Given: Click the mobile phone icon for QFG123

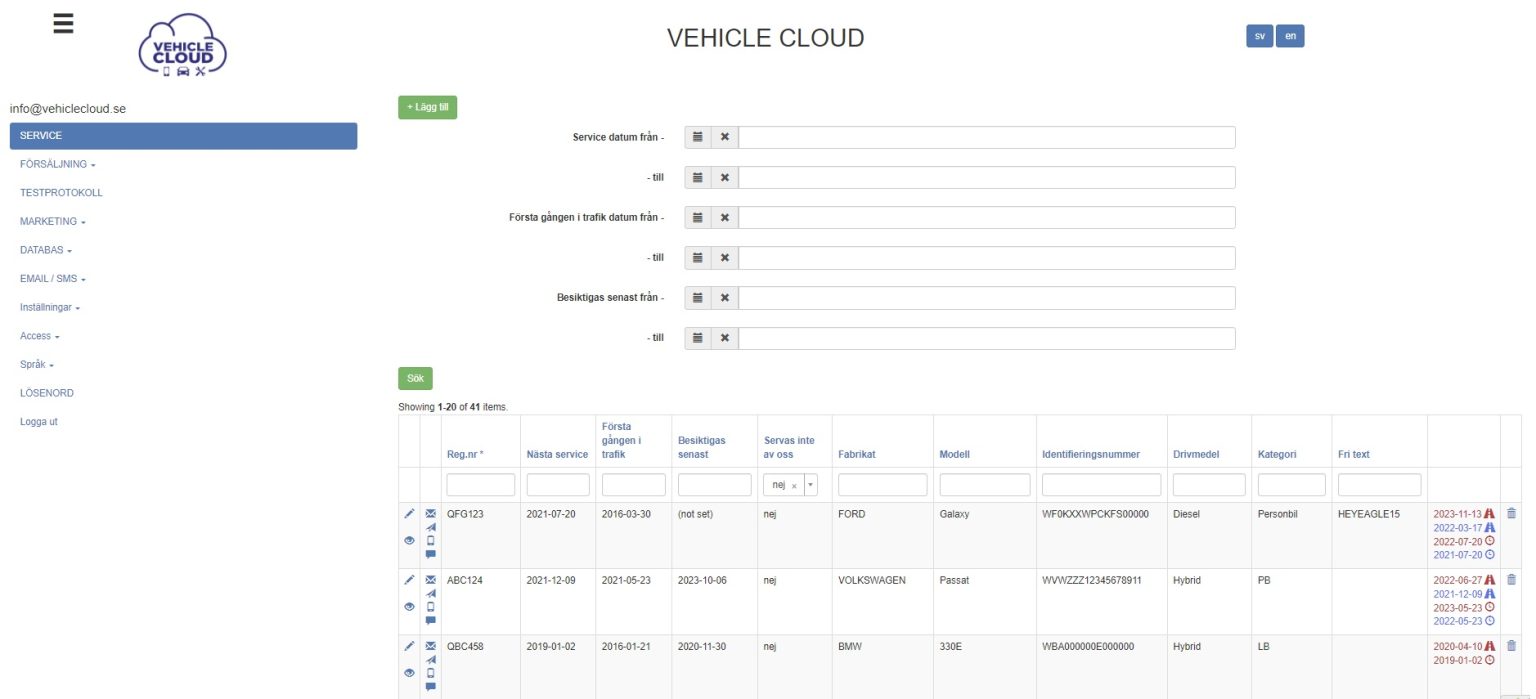Looking at the screenshot, I should (431, 540).
